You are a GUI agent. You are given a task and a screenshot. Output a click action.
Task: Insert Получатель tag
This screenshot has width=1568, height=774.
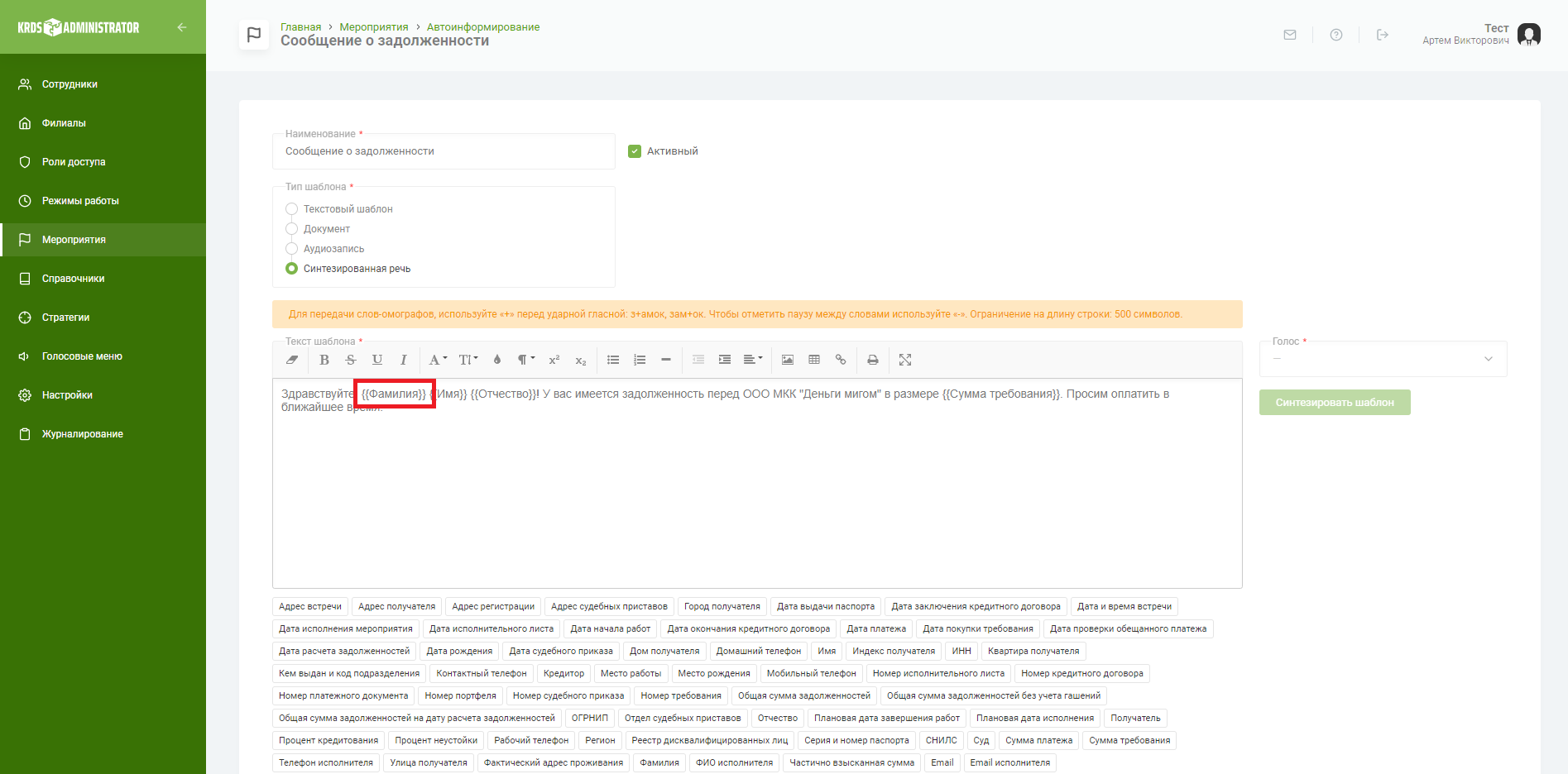click(x=1135, y=719)
